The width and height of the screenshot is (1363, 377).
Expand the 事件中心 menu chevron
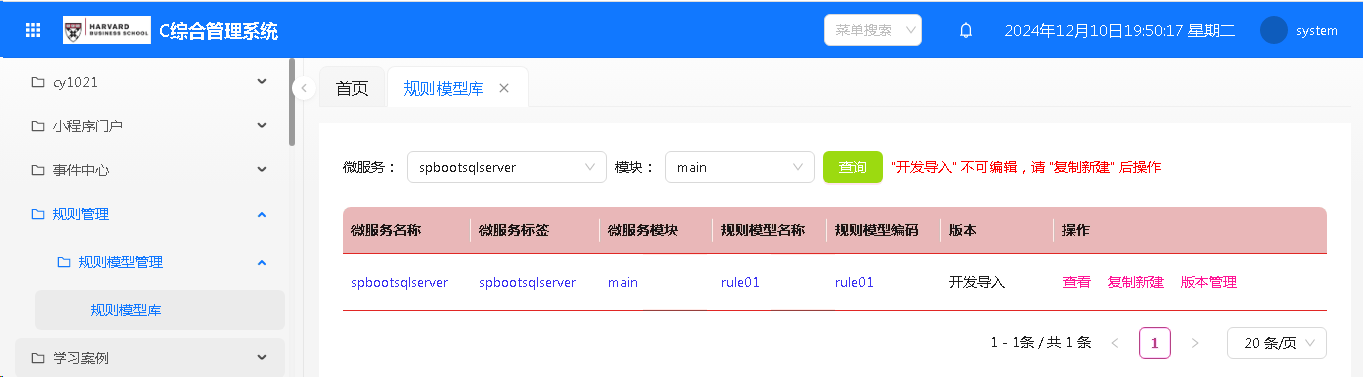[262, 170]
